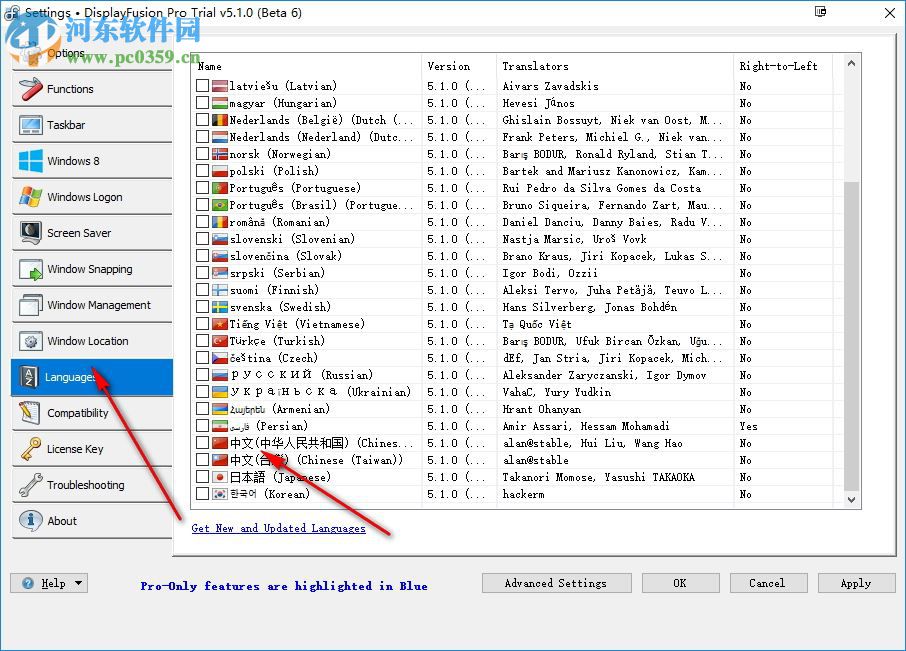The image size is (906, 651).
Task: Check the Chinese (People's Republic) language checkbox
Action: pyautogui.click(x=202, y=443)
